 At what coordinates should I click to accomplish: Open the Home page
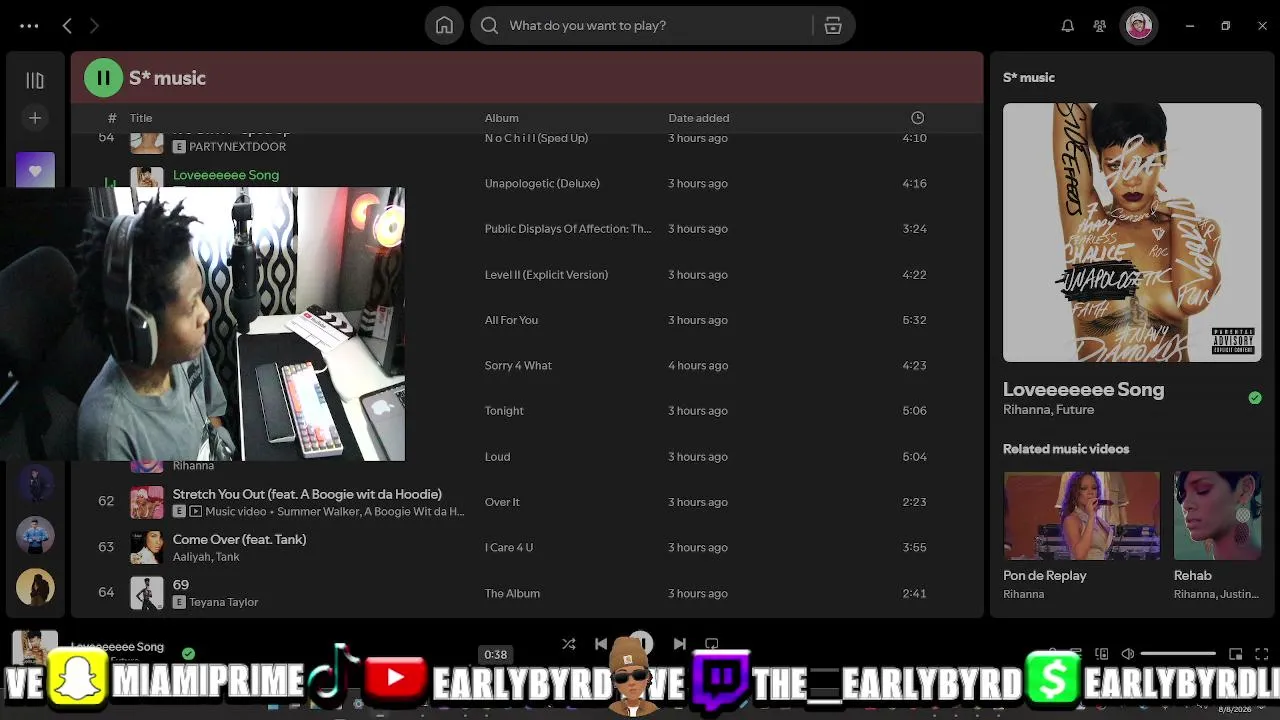point(444,26)
